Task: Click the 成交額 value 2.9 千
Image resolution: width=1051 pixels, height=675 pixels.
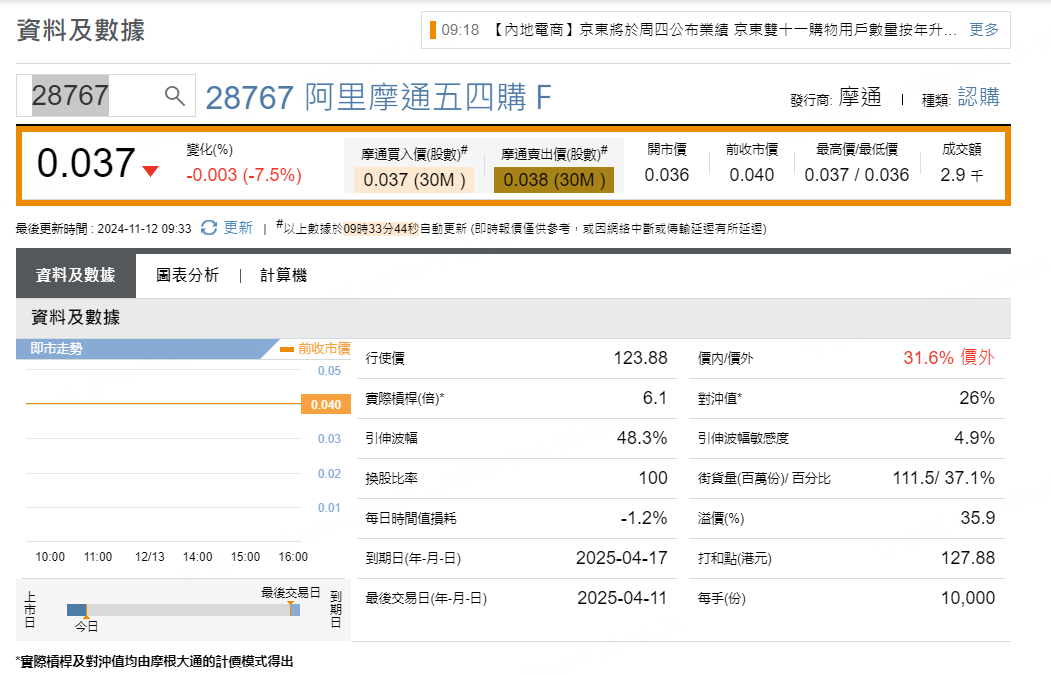Action: click(x=962, y=175)
